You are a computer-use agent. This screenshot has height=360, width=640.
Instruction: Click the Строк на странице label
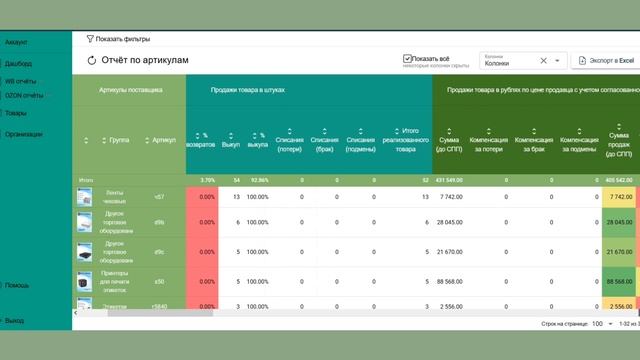[564, 324]
